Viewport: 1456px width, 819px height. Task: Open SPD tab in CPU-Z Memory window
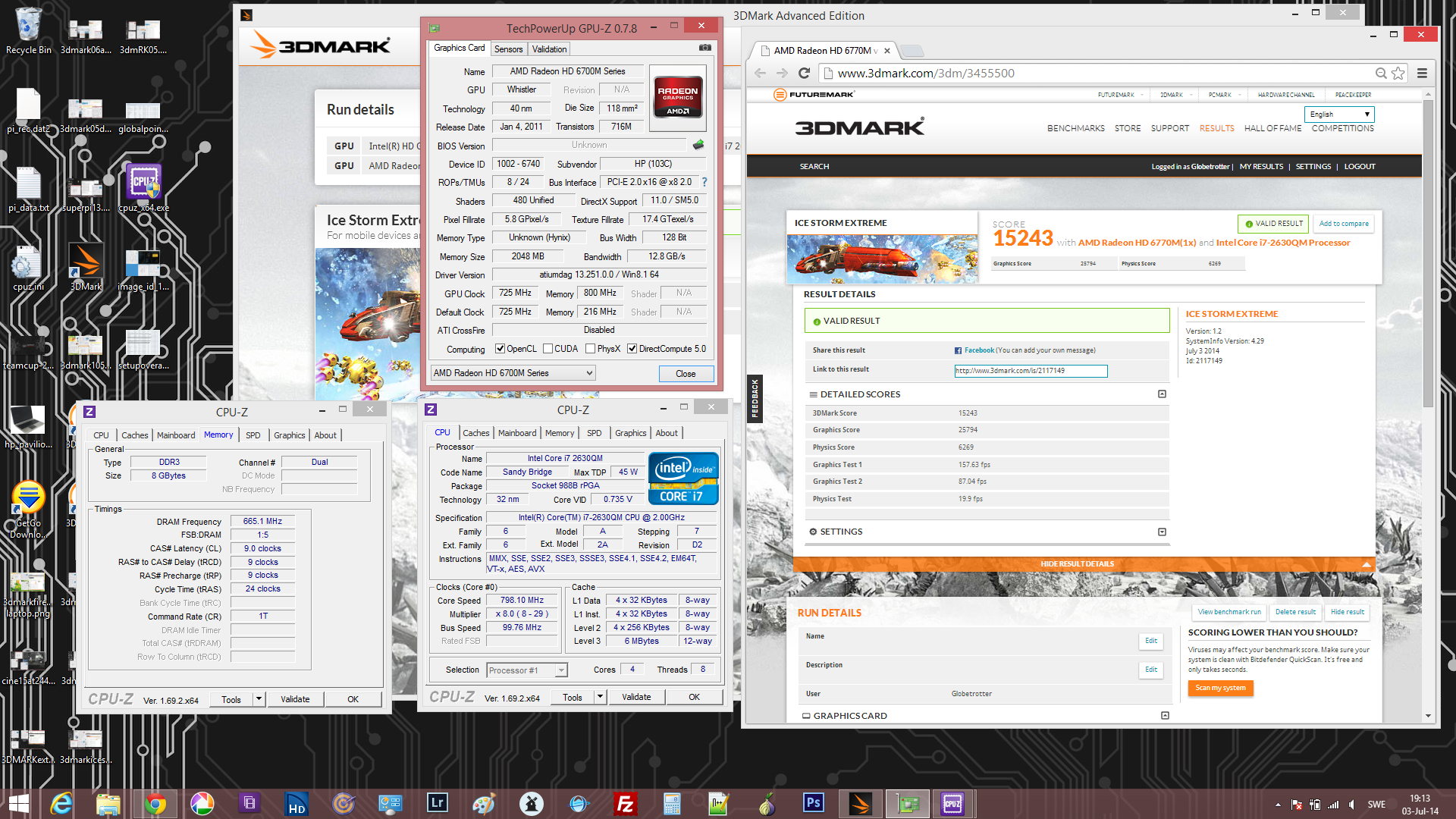point(253,435)
